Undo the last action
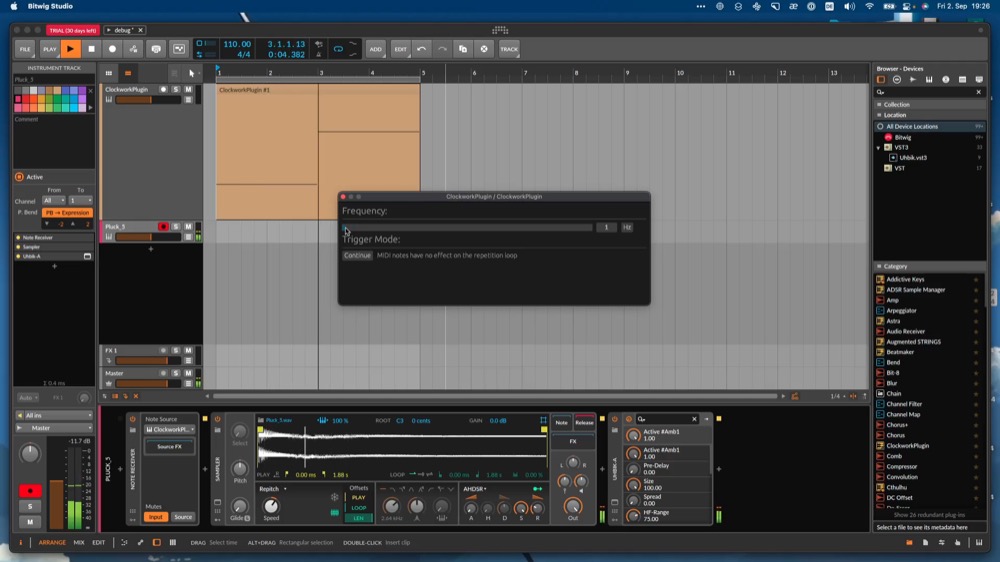 (422, 49)
